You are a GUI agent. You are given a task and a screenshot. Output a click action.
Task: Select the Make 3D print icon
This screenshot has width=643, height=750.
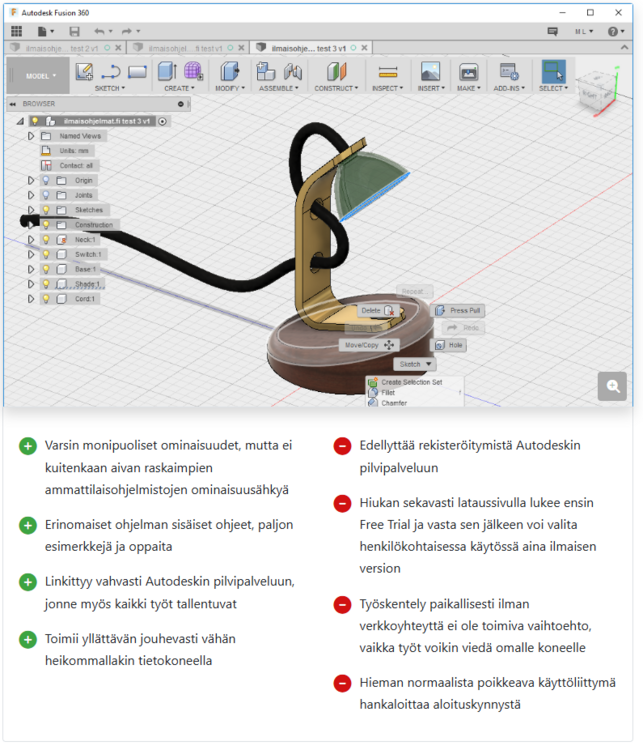pos(468,72)
